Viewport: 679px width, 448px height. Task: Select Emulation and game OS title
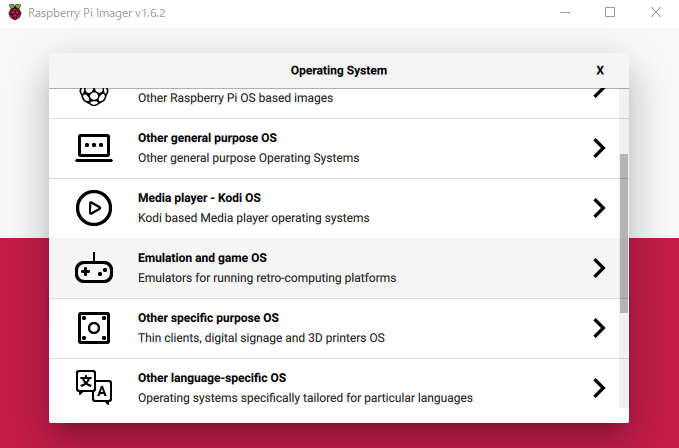(x=202, y=258)
